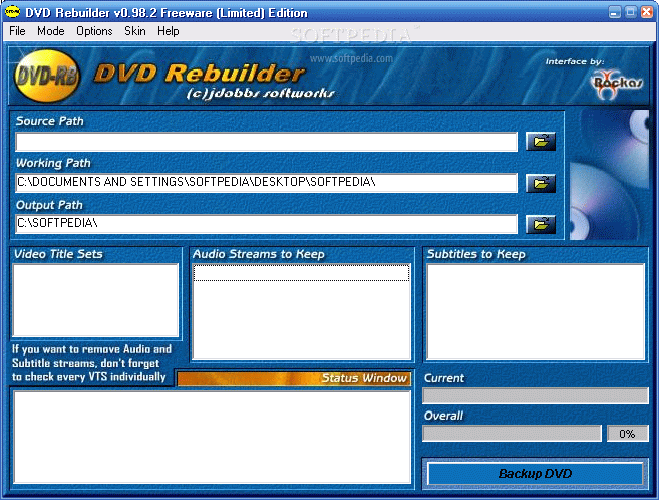Maximize the DVD Rebuilder window
This screenshot has height=500, width=659.
click(x=630, y=12)
